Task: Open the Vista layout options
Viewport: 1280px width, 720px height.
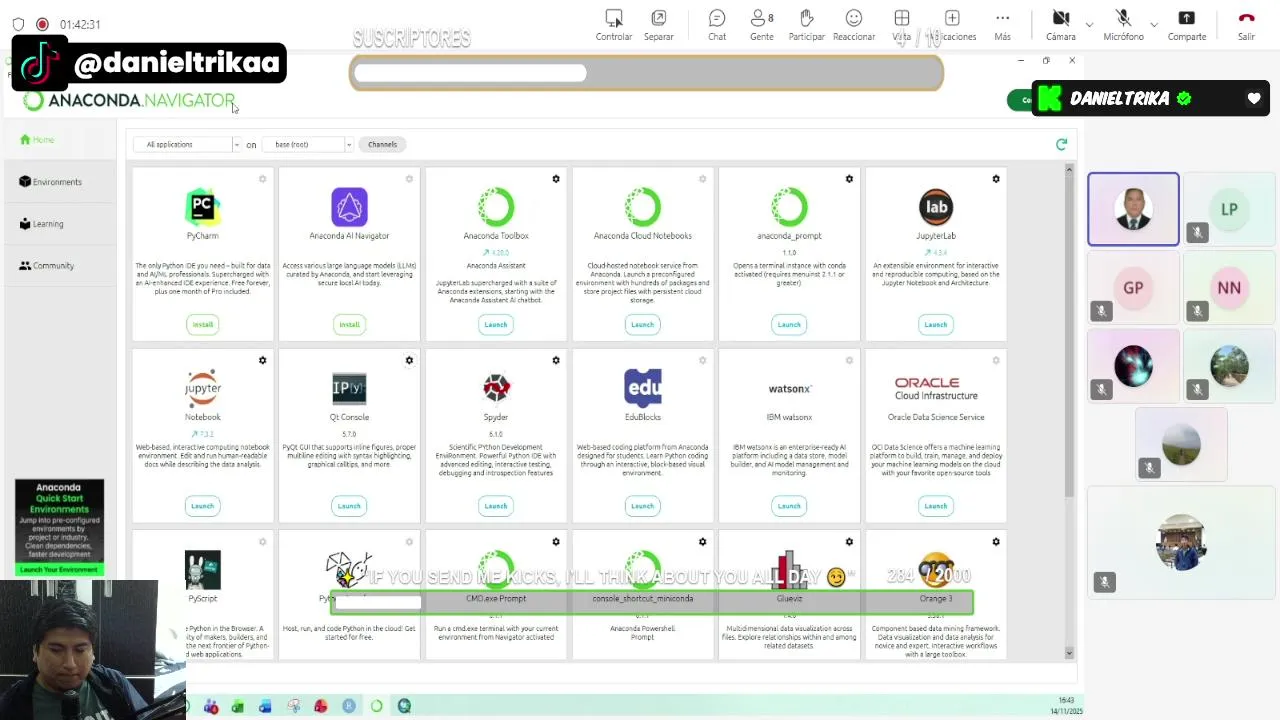Action: point(901,25)
